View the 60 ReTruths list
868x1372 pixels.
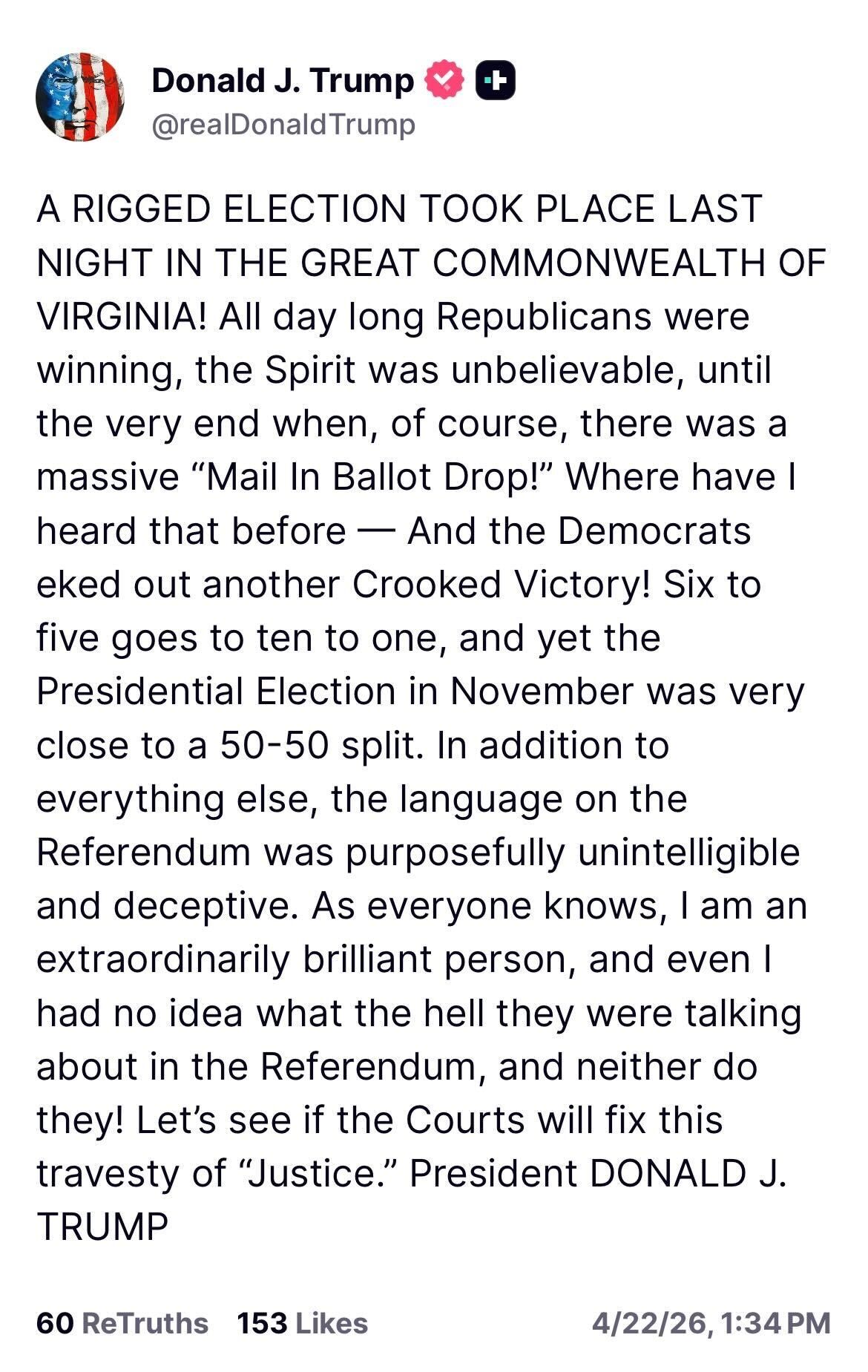click(122, 1323)
